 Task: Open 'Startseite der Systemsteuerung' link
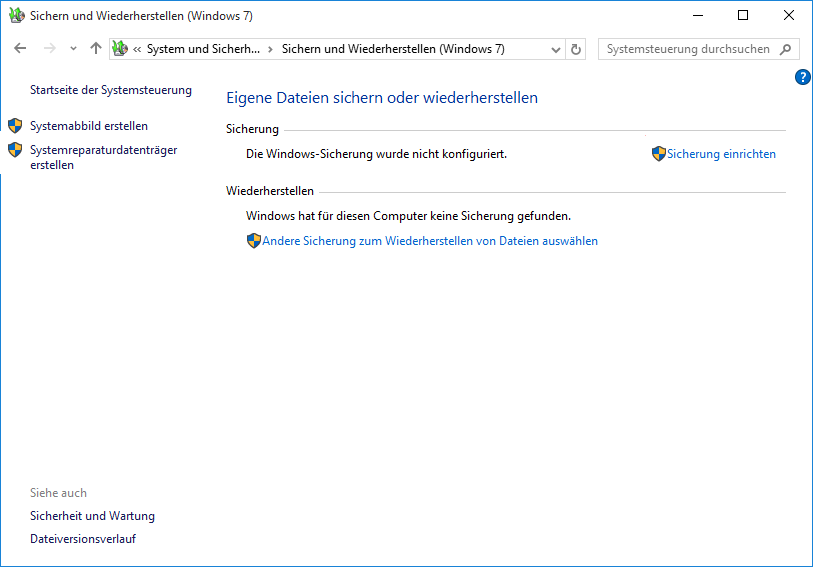click(111, 90)
